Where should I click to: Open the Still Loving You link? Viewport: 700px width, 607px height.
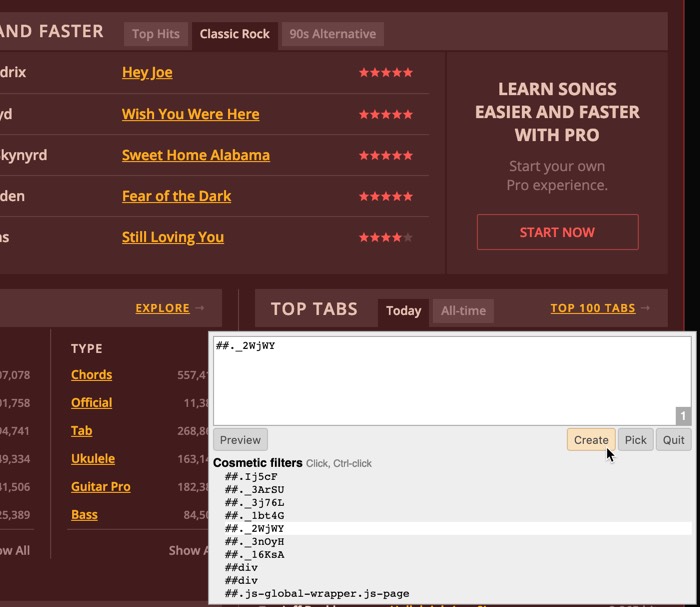[173, 237]
